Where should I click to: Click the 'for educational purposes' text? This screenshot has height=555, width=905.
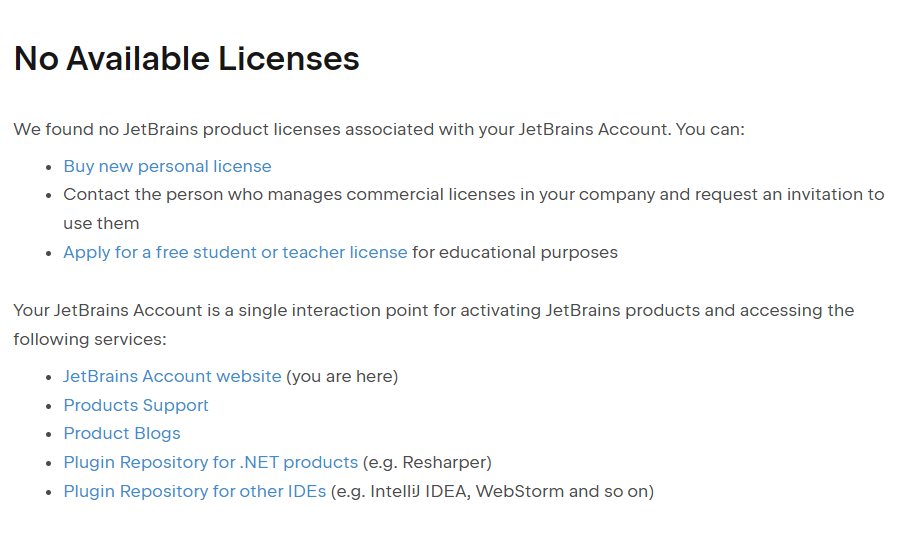515,253
